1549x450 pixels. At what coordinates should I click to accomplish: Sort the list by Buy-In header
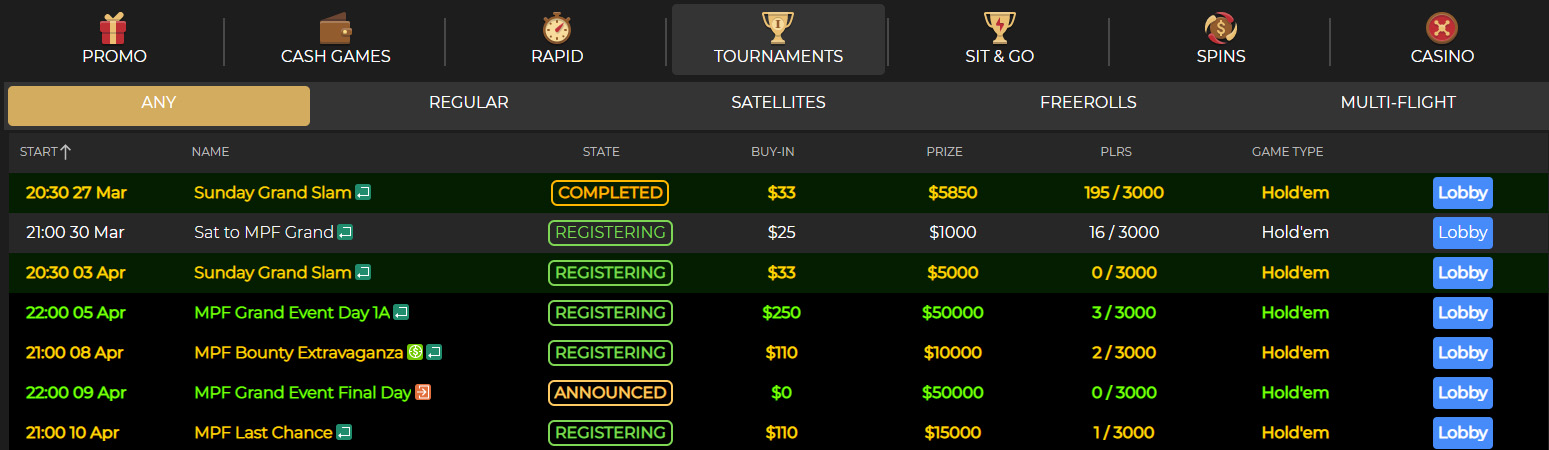tap(773, 152)
